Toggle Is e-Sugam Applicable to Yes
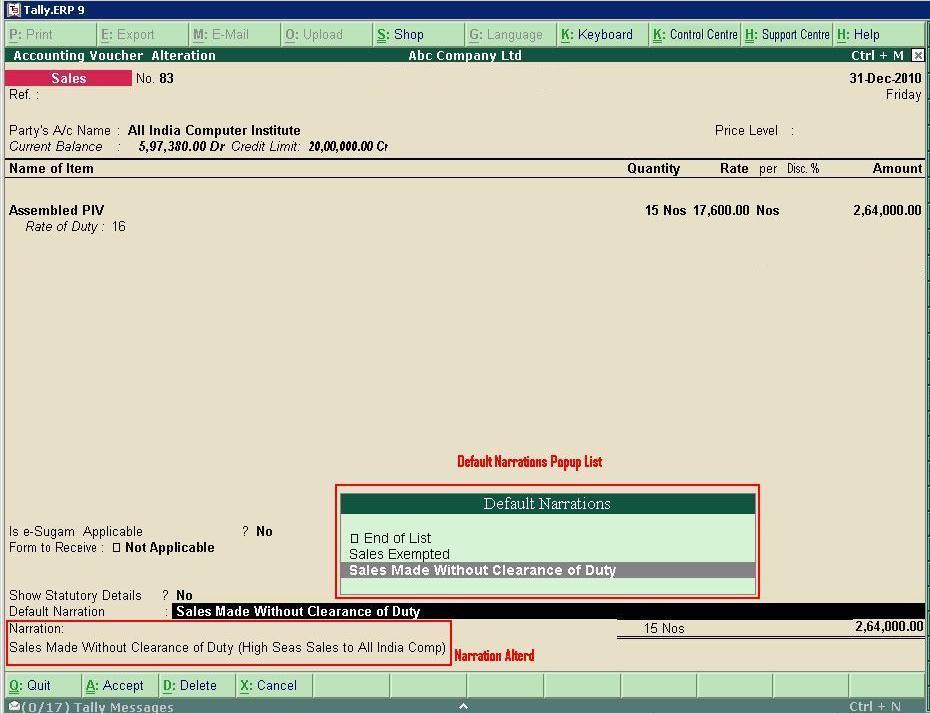The width and height of the screenshot is (930, 714). [264, 531]
